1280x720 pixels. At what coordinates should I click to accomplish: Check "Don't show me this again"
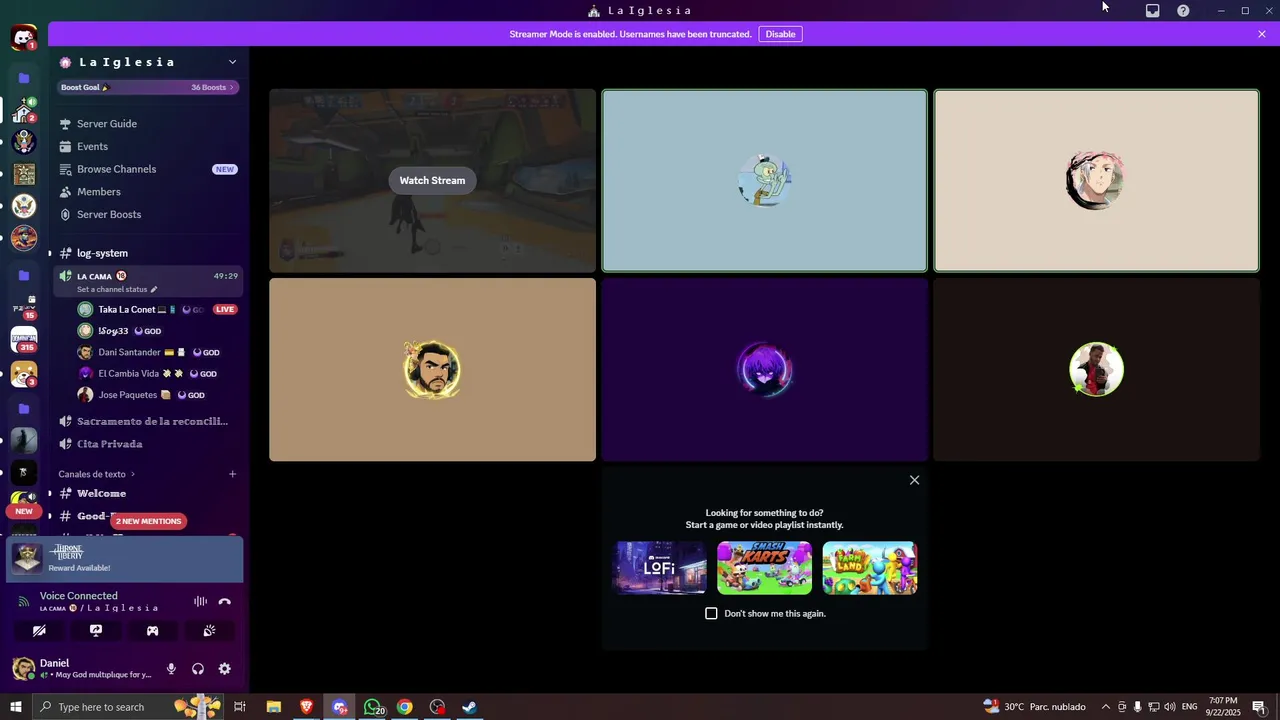tap(711, 613)
